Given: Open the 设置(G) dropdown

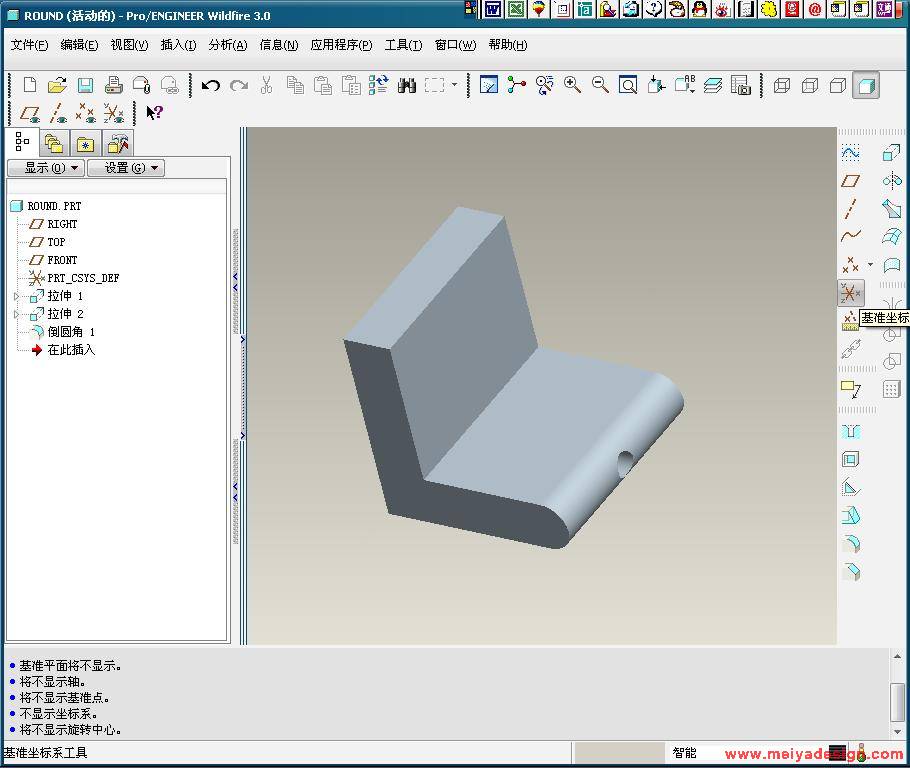Looking at the screenshot, I should (125, 168).
